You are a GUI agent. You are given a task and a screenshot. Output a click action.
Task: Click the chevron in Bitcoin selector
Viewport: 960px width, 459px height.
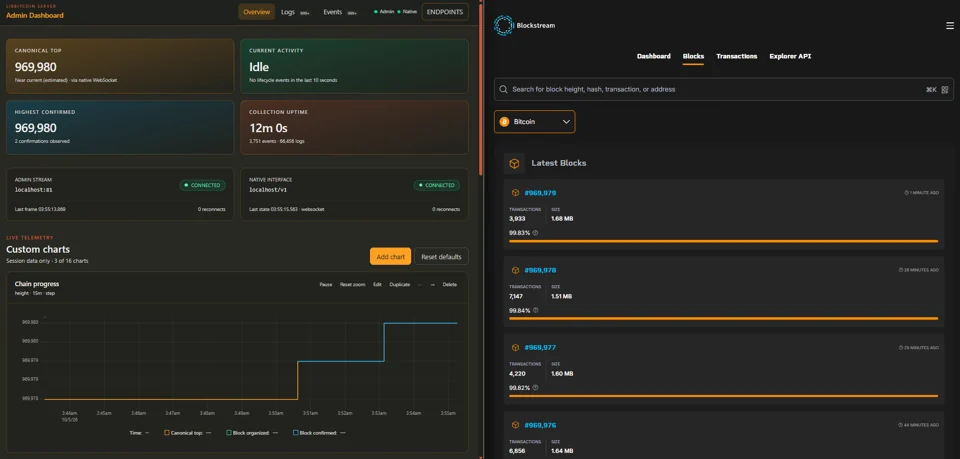click(566, 122)
